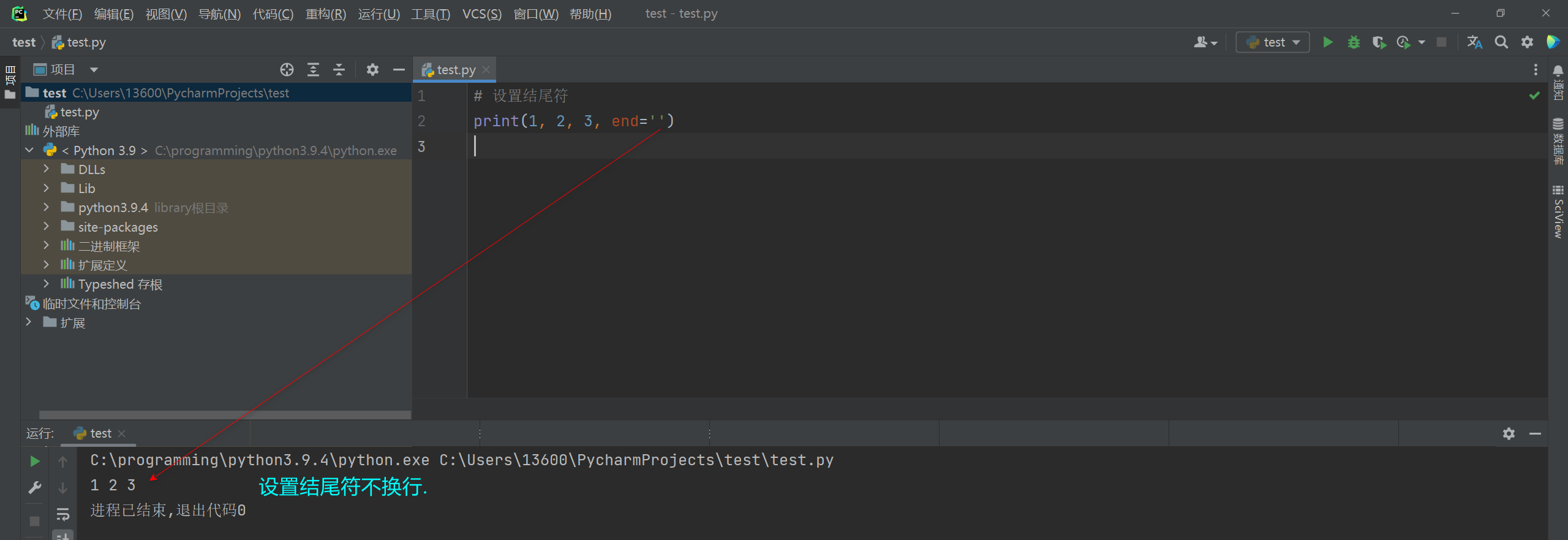Viewport: 1568px width, 540px height.
Task: Run with coverage shield icon
Action: tap(1379, 42)
